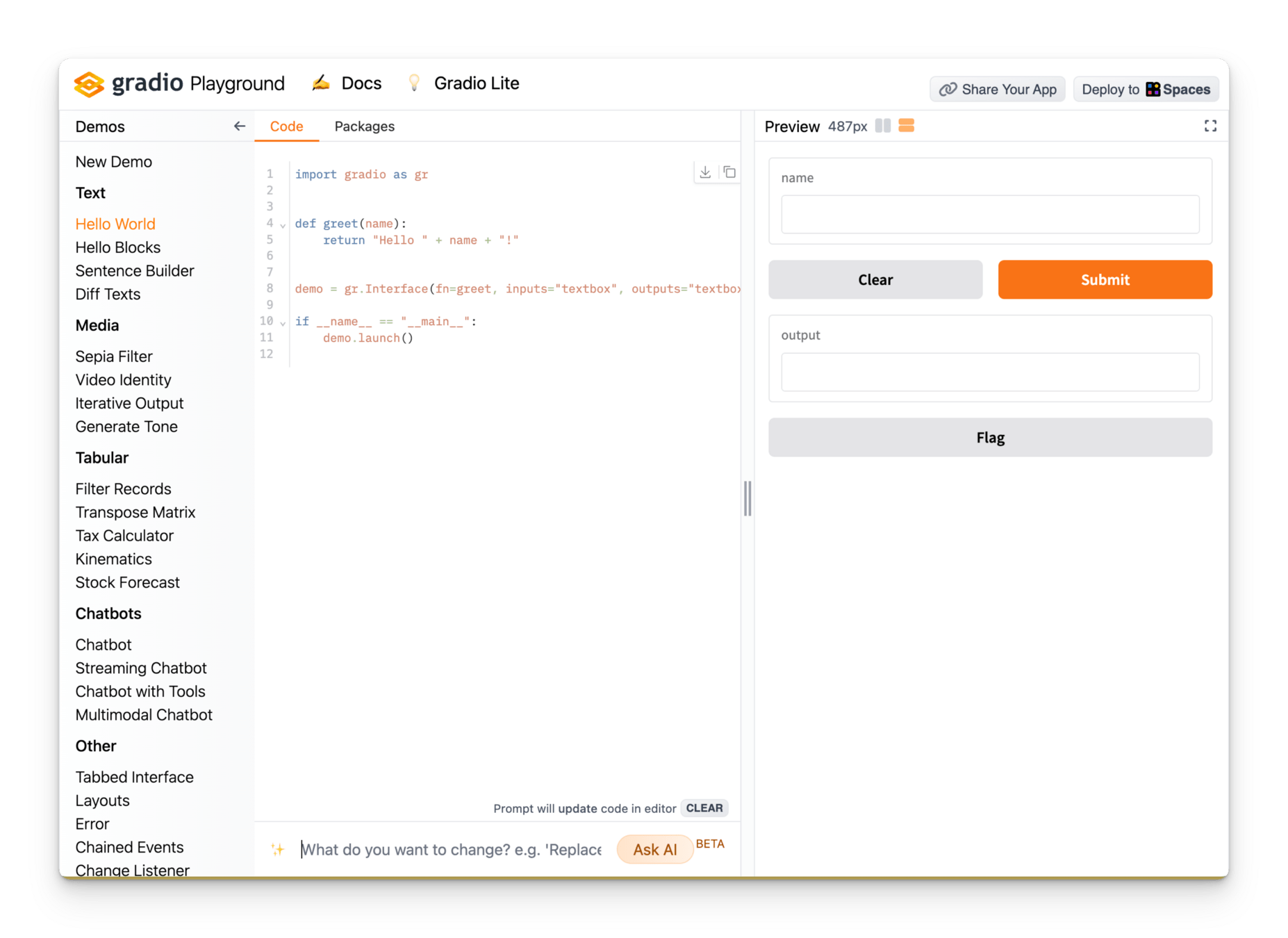
Task: Open the preview in fullscreen
Action: [1210, 126]
